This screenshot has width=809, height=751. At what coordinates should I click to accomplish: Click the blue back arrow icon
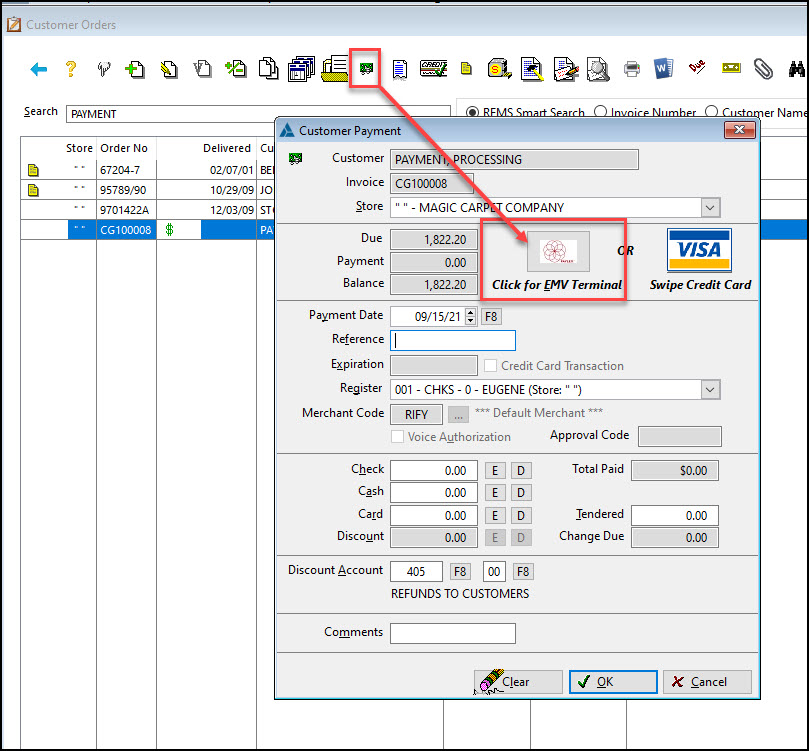[39, 69]
